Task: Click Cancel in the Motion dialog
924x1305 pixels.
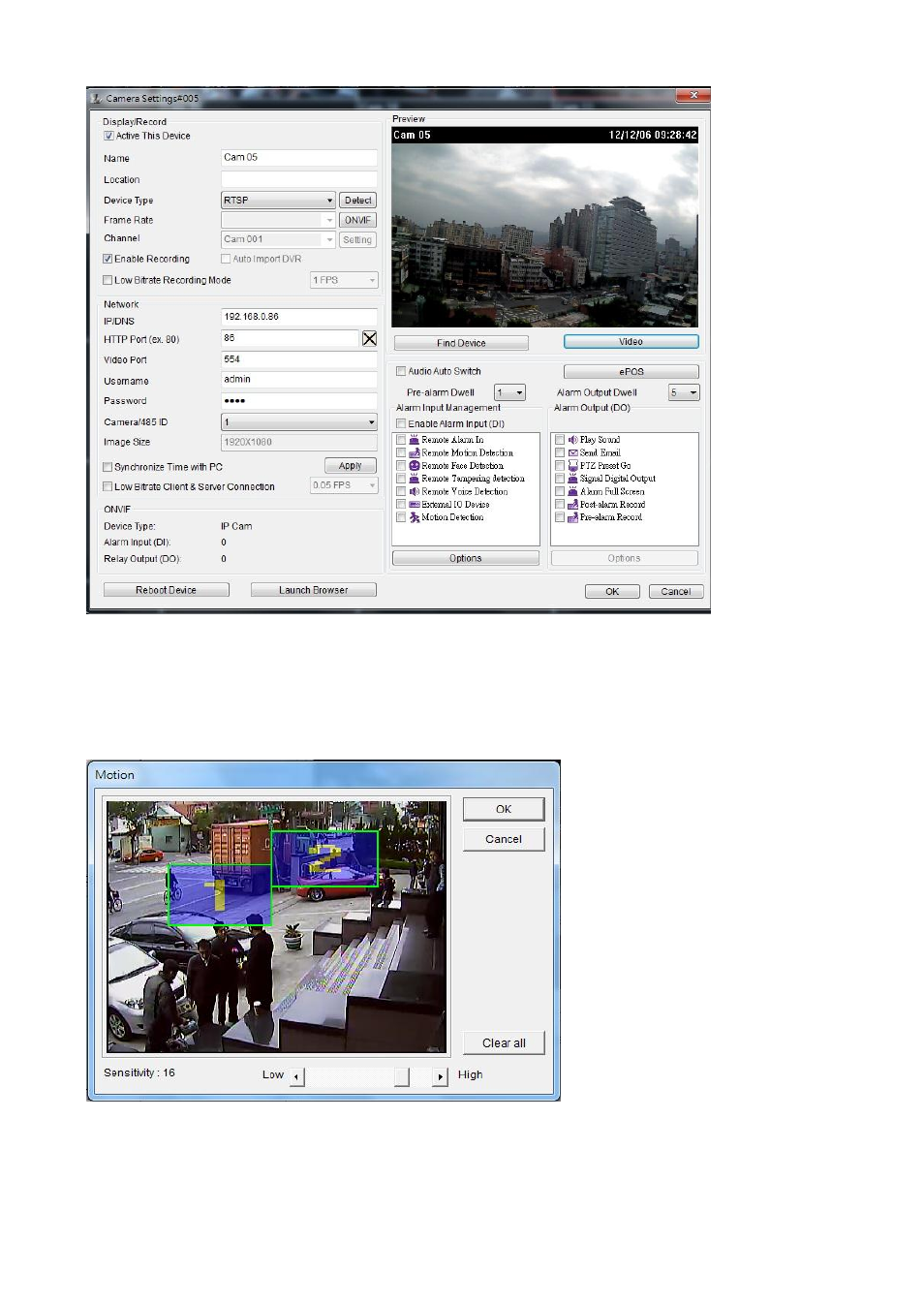Action: 504,839
